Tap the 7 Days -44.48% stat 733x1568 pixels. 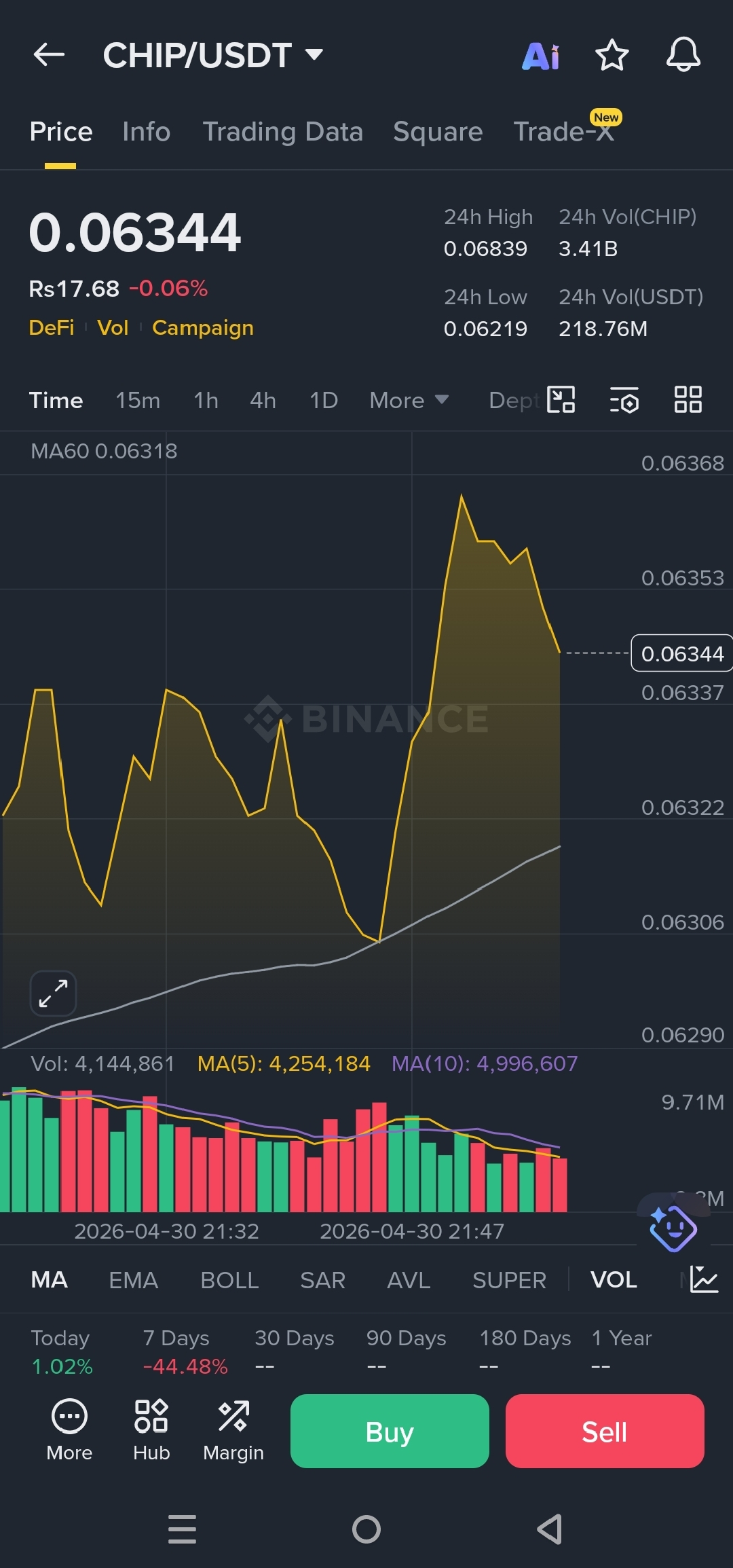pyautogui.click(x=185, y=1351)
